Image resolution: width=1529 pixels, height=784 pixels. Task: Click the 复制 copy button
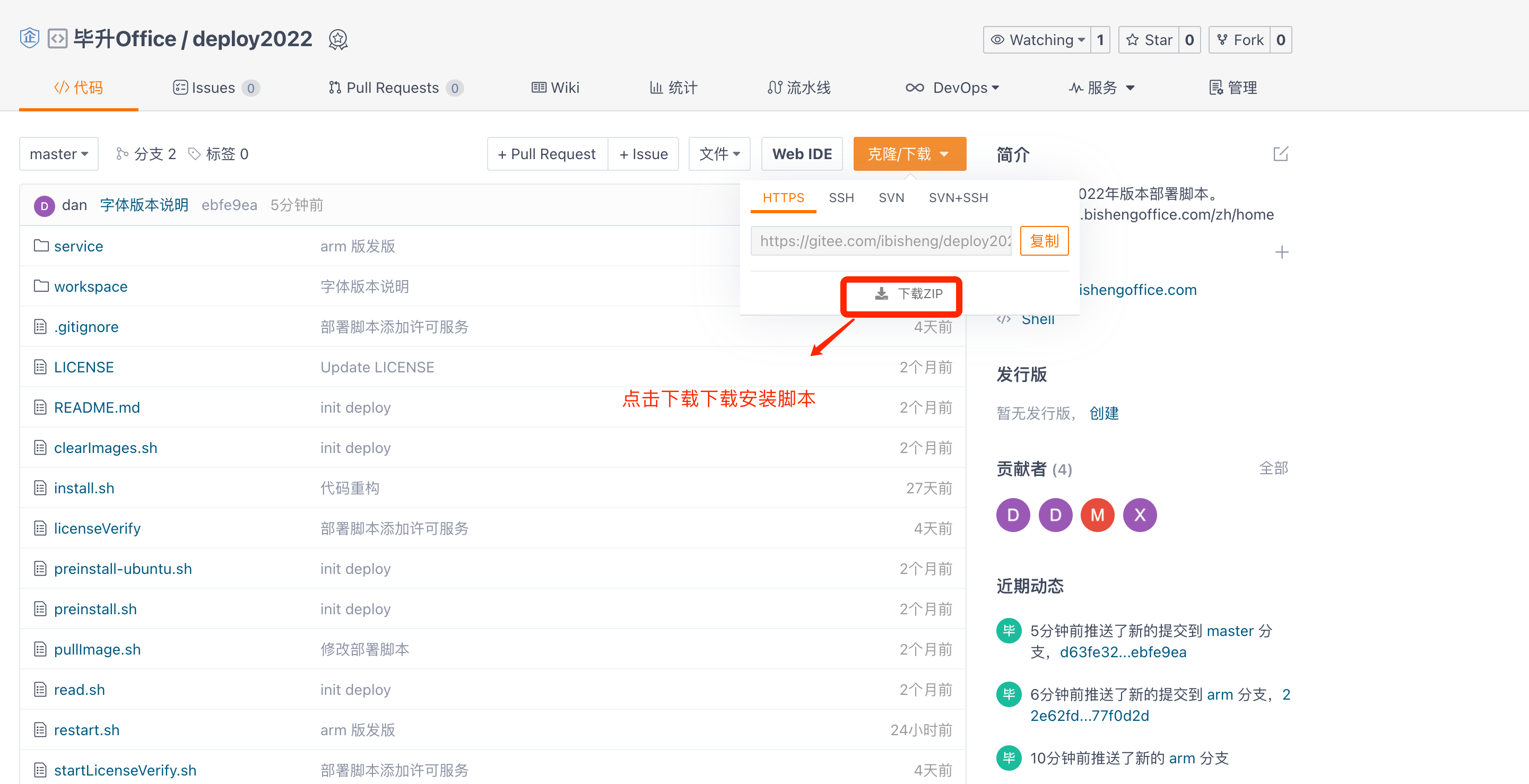(1044, 241)
